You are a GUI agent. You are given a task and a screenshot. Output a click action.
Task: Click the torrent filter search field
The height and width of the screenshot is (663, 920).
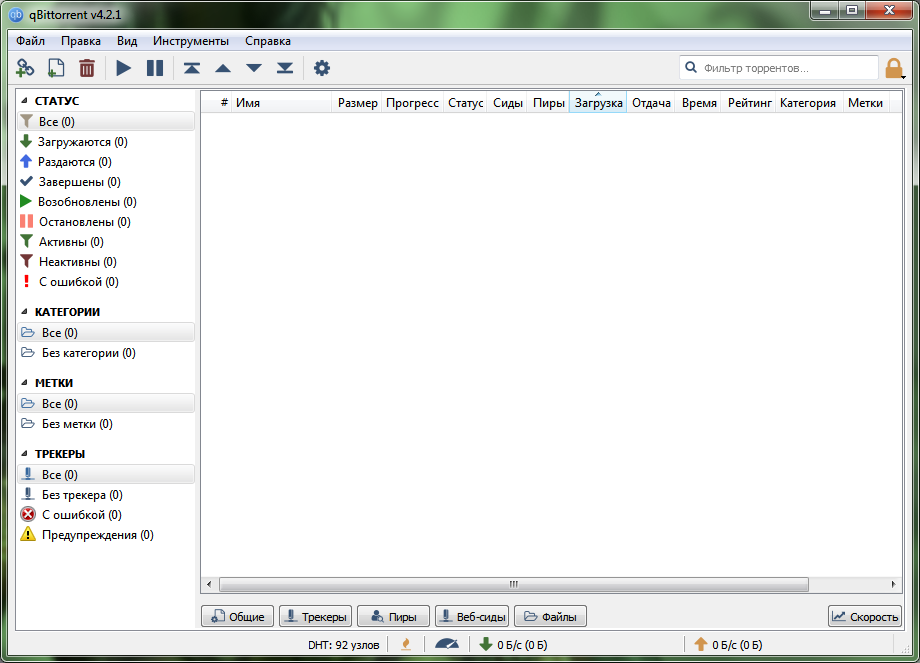coord(780,67)
